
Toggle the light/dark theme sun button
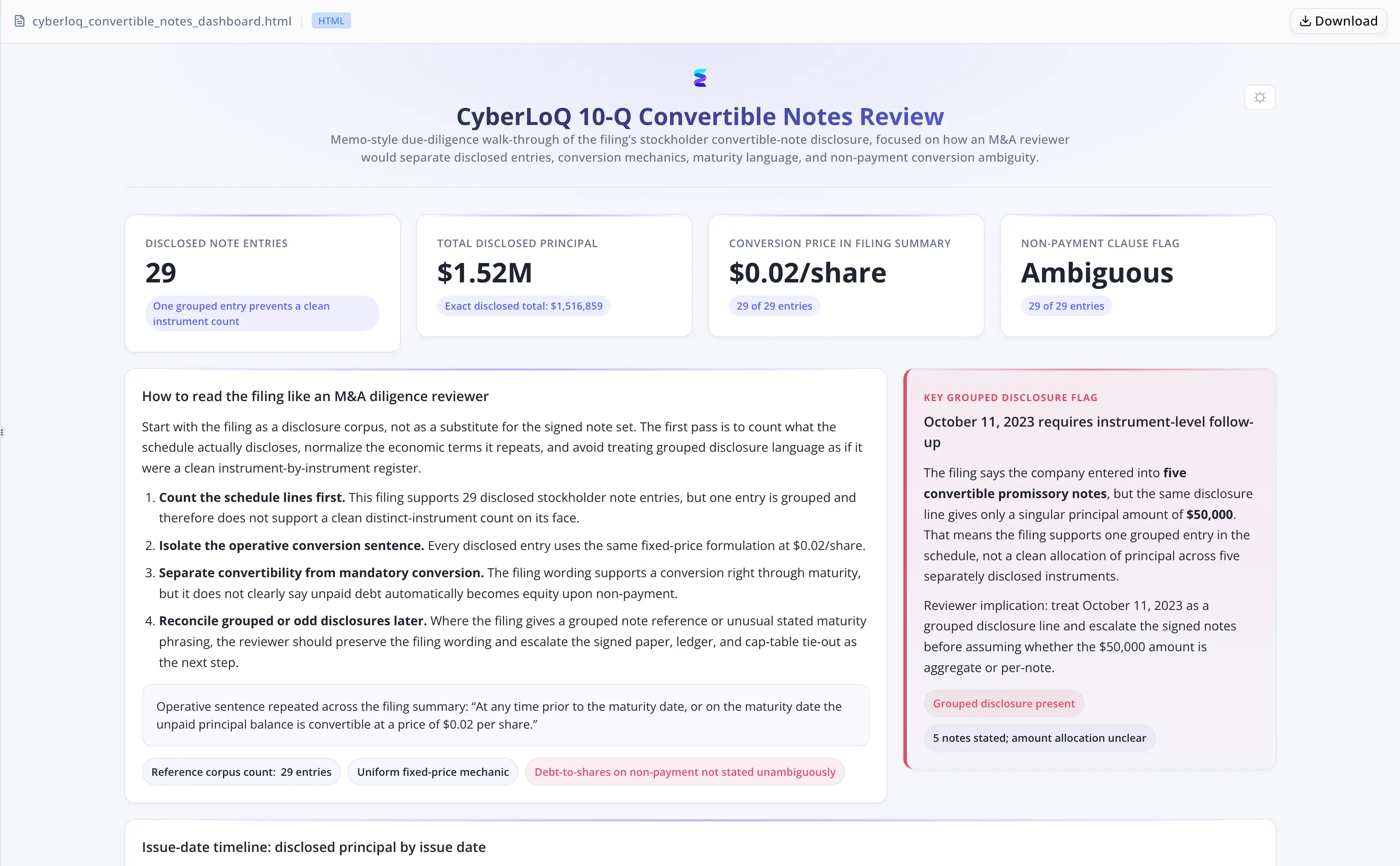tap(1260, 97)
